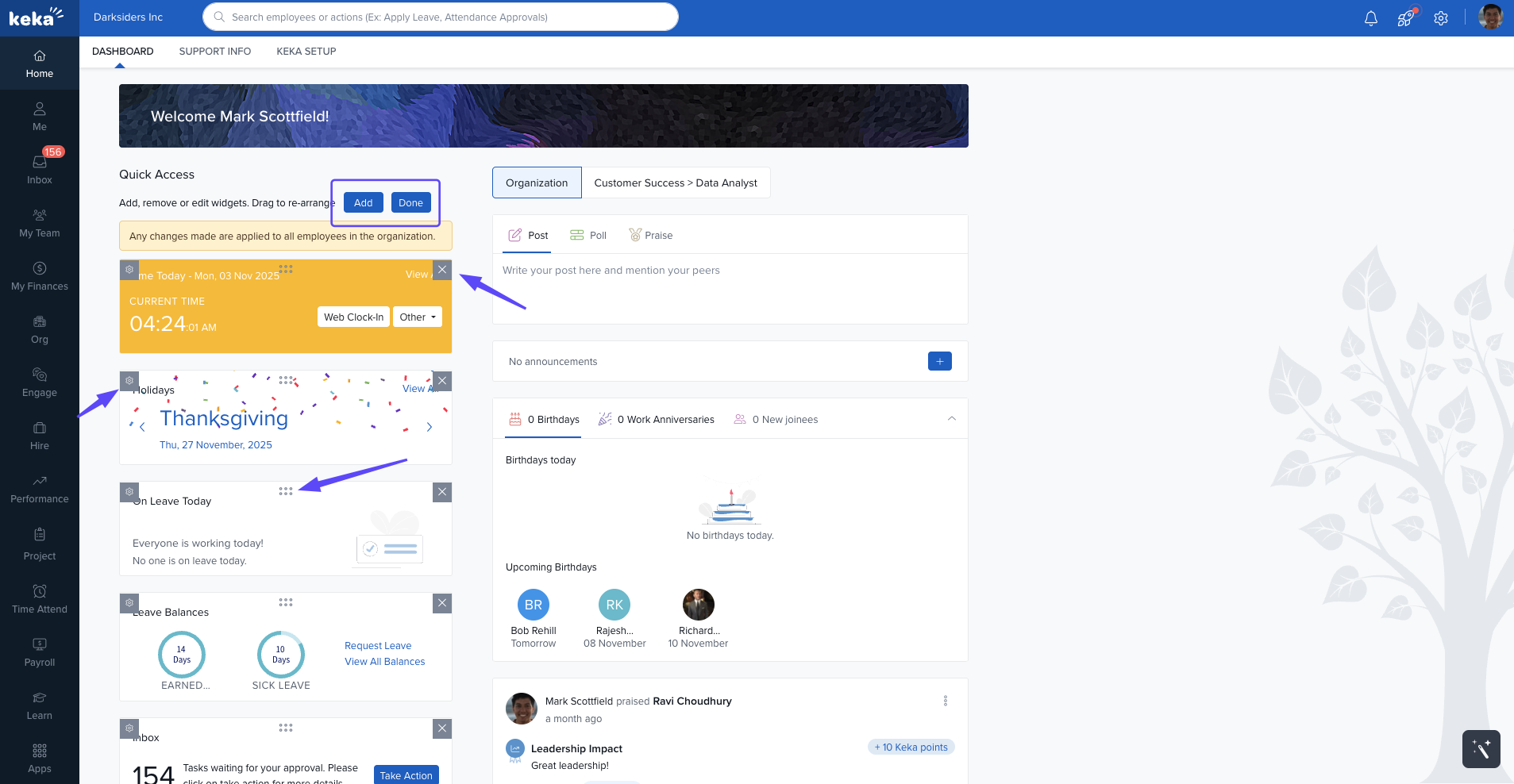
Task: Click the Request Leave link
Action: pos(378,646)
